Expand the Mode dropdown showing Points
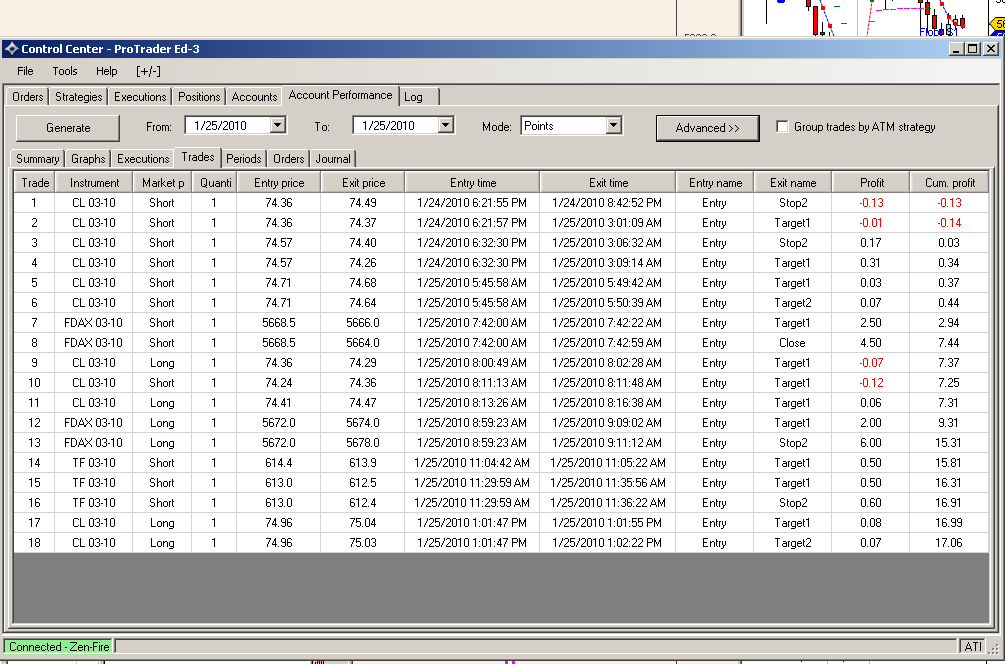The height and width of the screenshot is (664, 1005). 613,125
